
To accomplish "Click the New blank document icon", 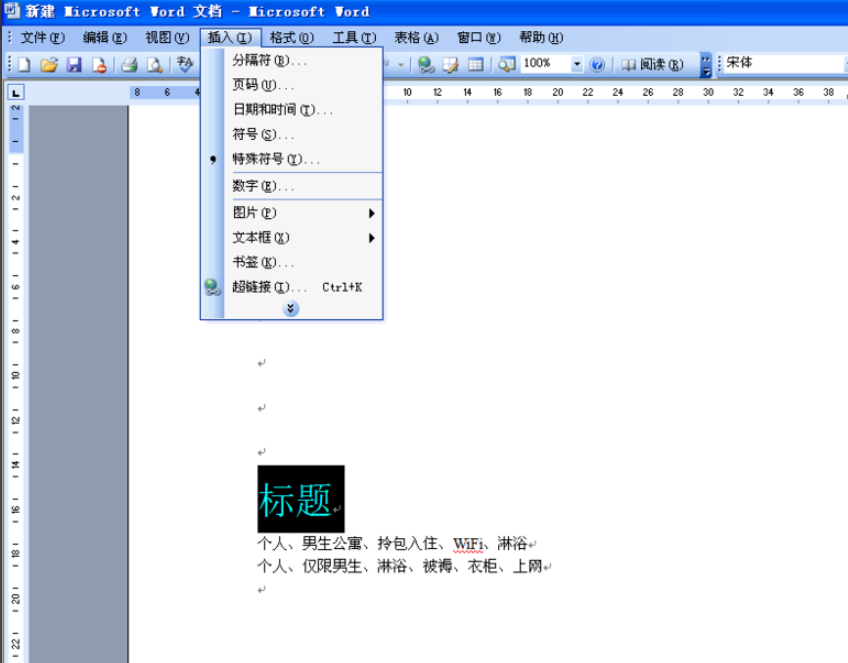I will click(x=24, y=65).
